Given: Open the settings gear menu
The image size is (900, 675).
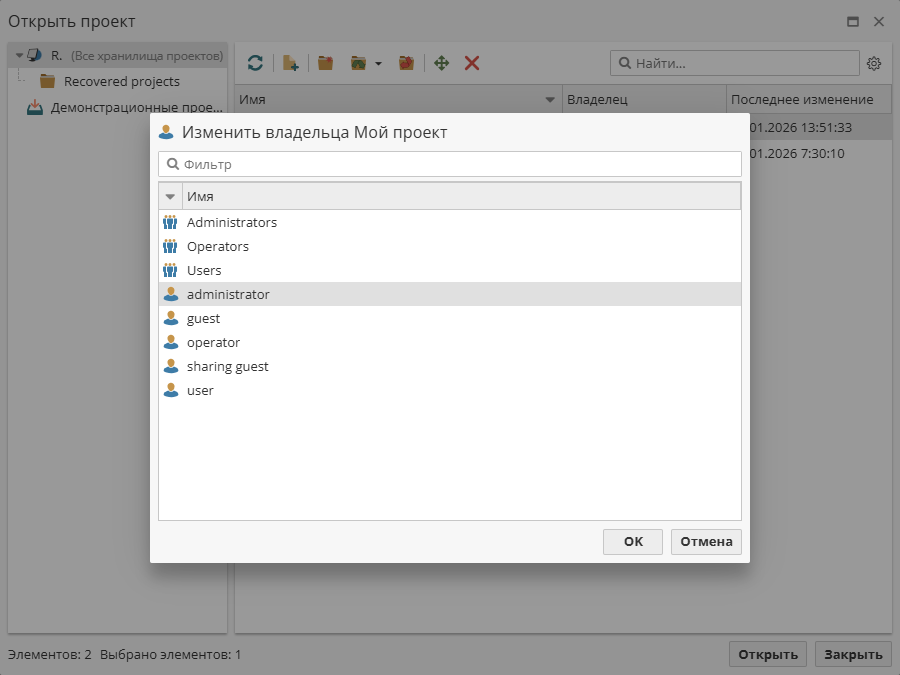Looking at the screenshot, I should [x=874, y=63].
